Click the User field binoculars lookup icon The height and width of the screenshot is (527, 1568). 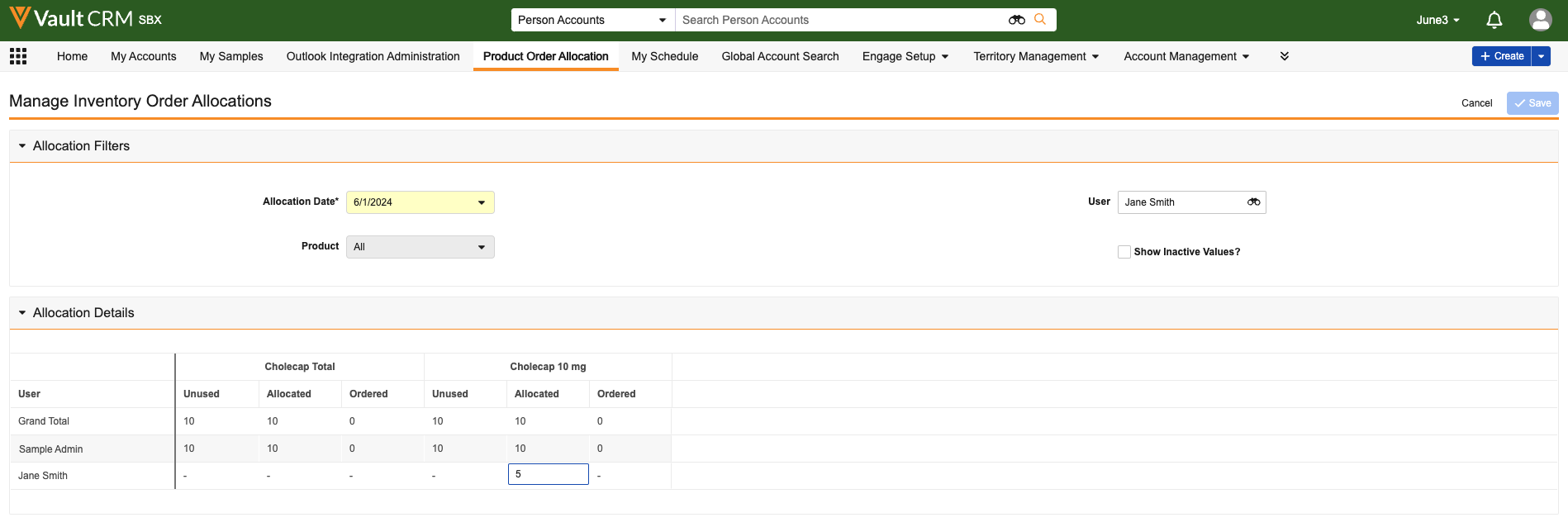click(x=1253, y=202)
